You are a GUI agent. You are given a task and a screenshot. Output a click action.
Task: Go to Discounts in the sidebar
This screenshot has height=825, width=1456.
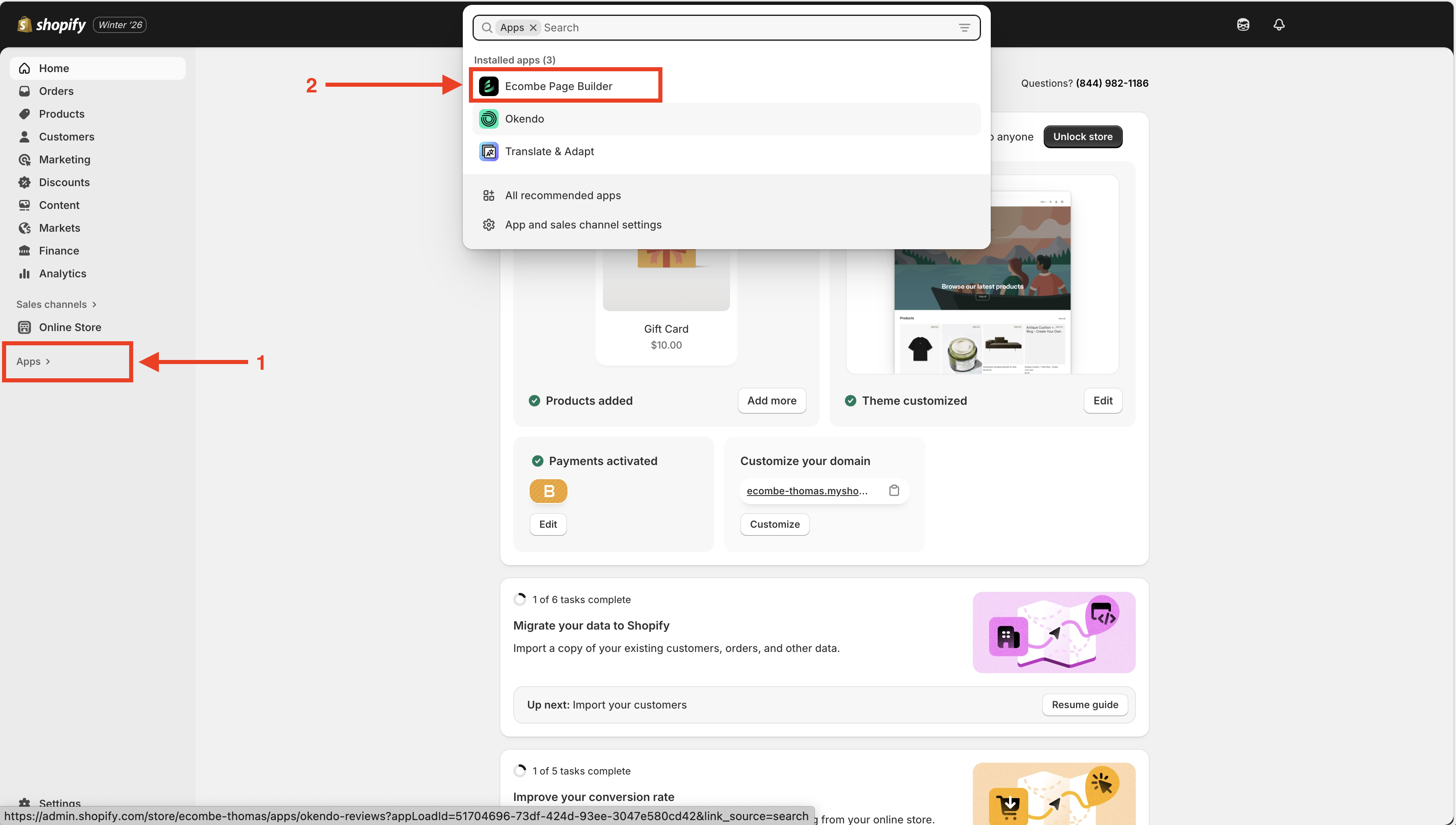[64, 182]
